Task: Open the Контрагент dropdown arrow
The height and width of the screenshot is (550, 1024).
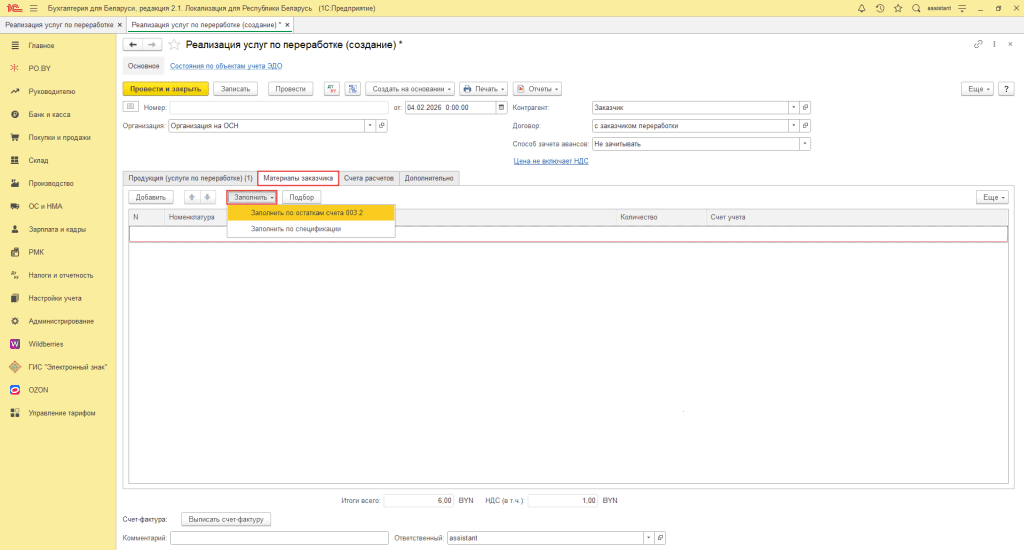Action: [x=794, y=107]
